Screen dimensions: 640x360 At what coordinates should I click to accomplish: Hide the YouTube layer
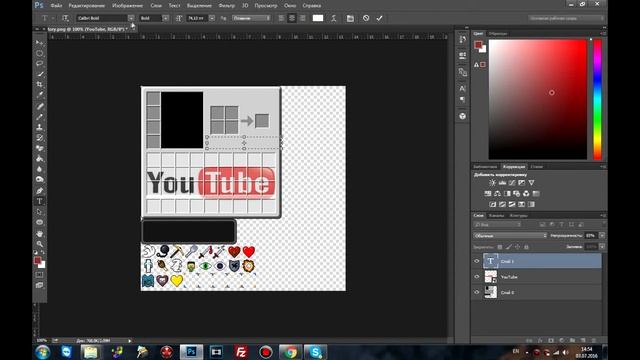(476, 277)
